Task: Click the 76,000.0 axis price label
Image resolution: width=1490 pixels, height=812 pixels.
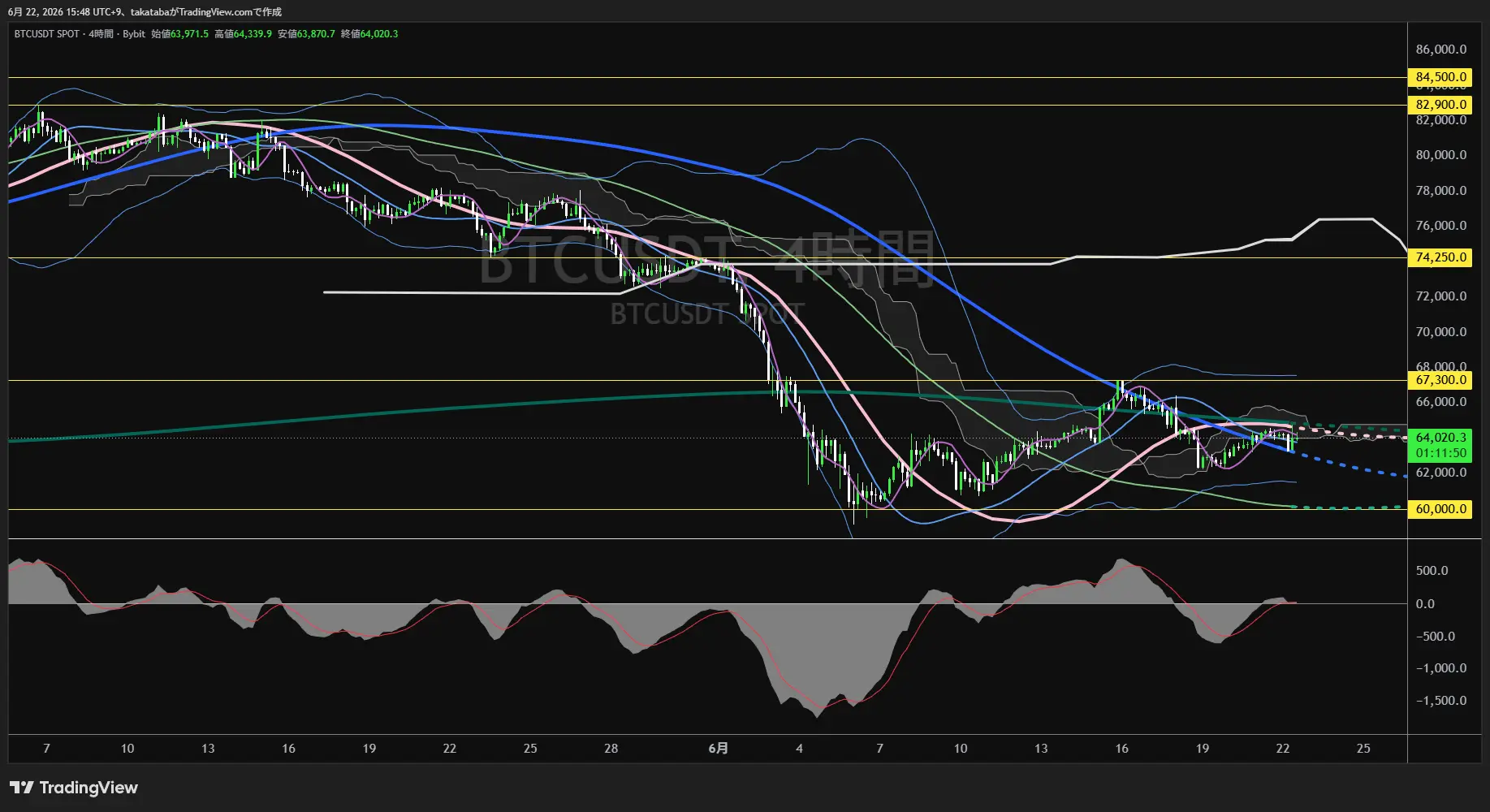Action: click(x=1440, y=226)
